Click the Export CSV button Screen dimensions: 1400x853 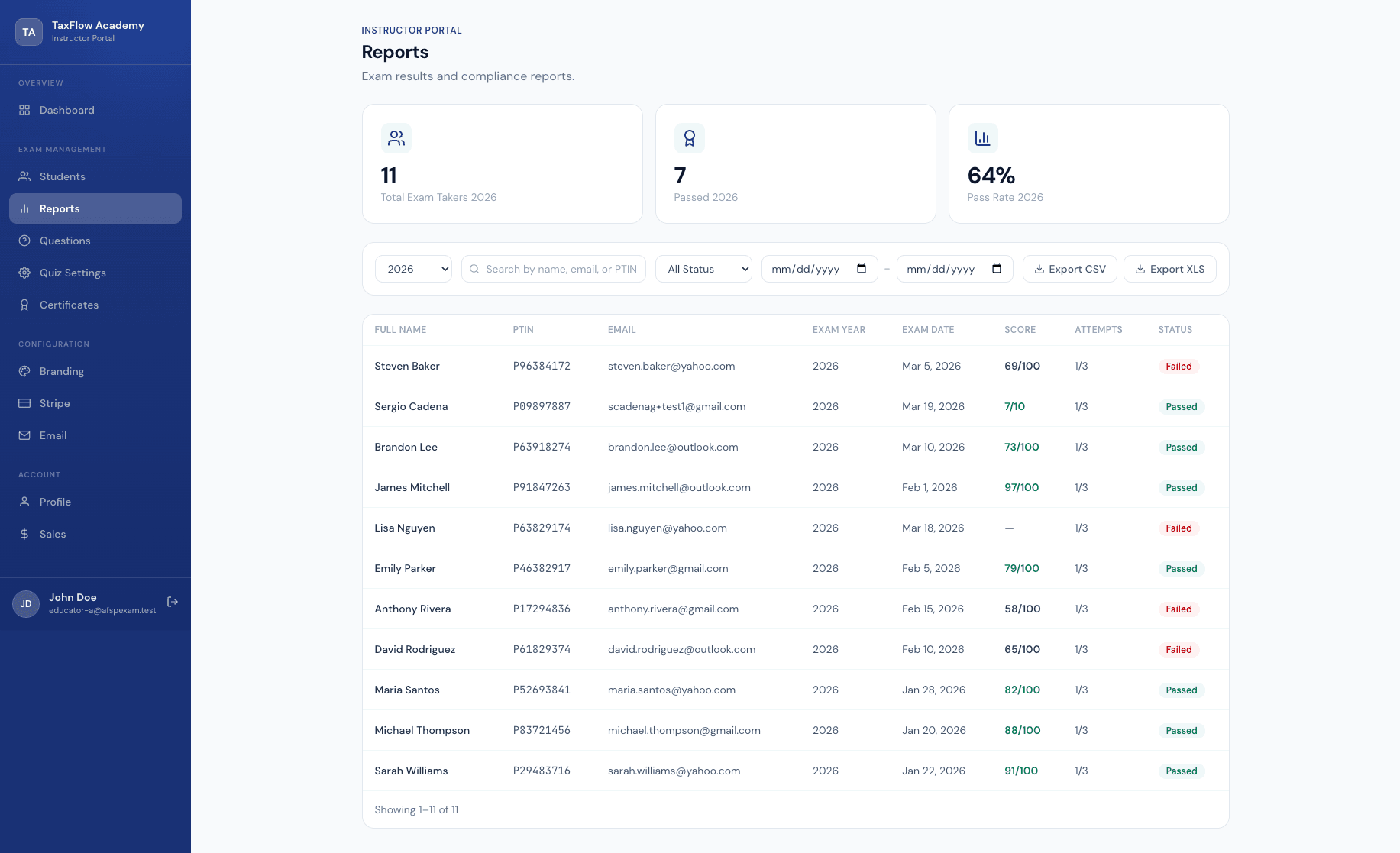1069,269
